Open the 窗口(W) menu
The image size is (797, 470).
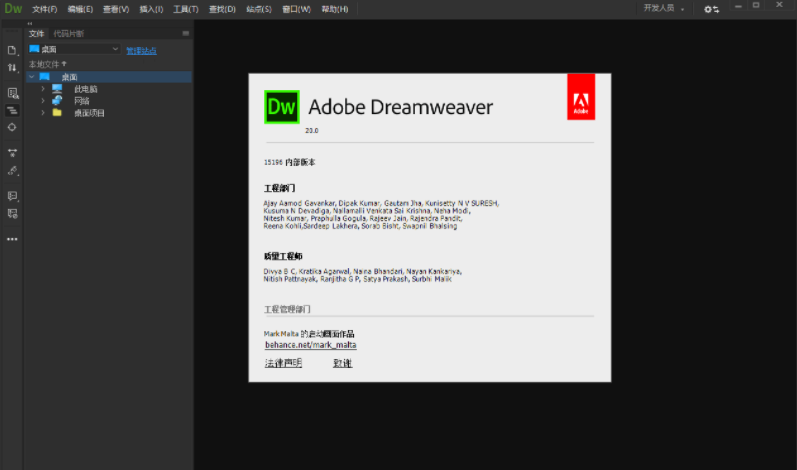[x=296, y=9]
